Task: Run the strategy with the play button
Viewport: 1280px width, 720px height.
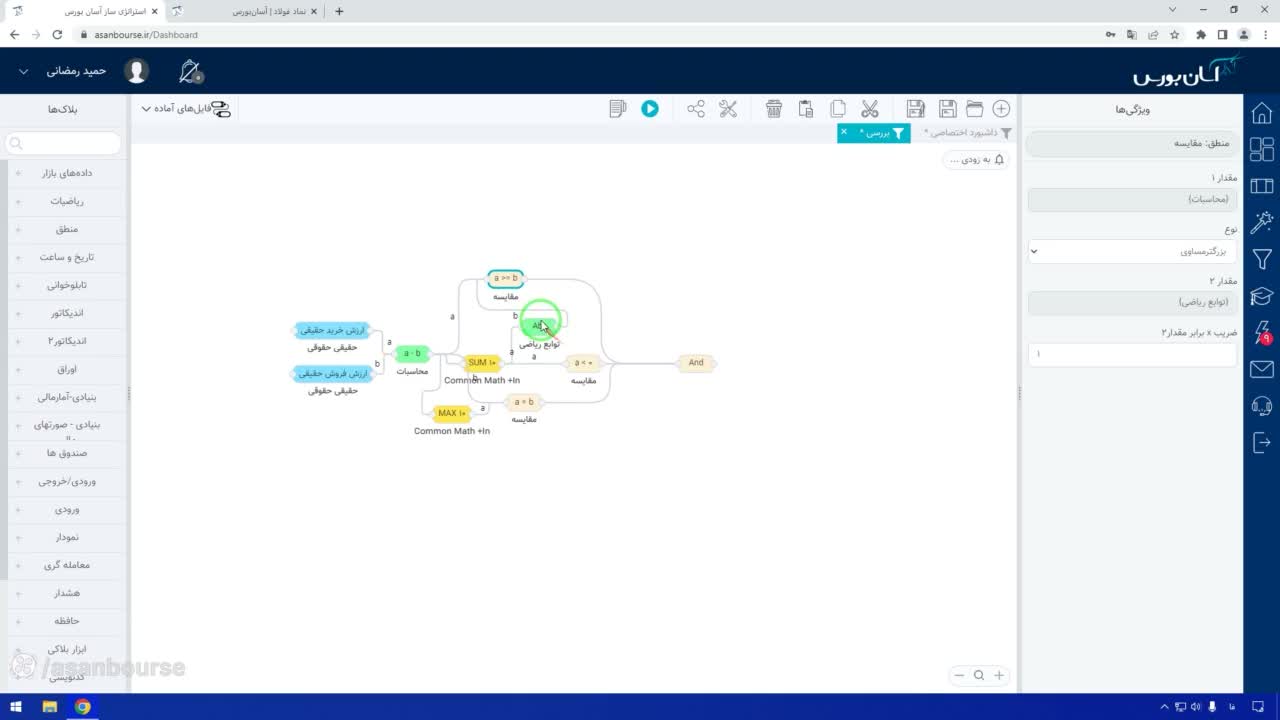Action: tap(650, 109)
